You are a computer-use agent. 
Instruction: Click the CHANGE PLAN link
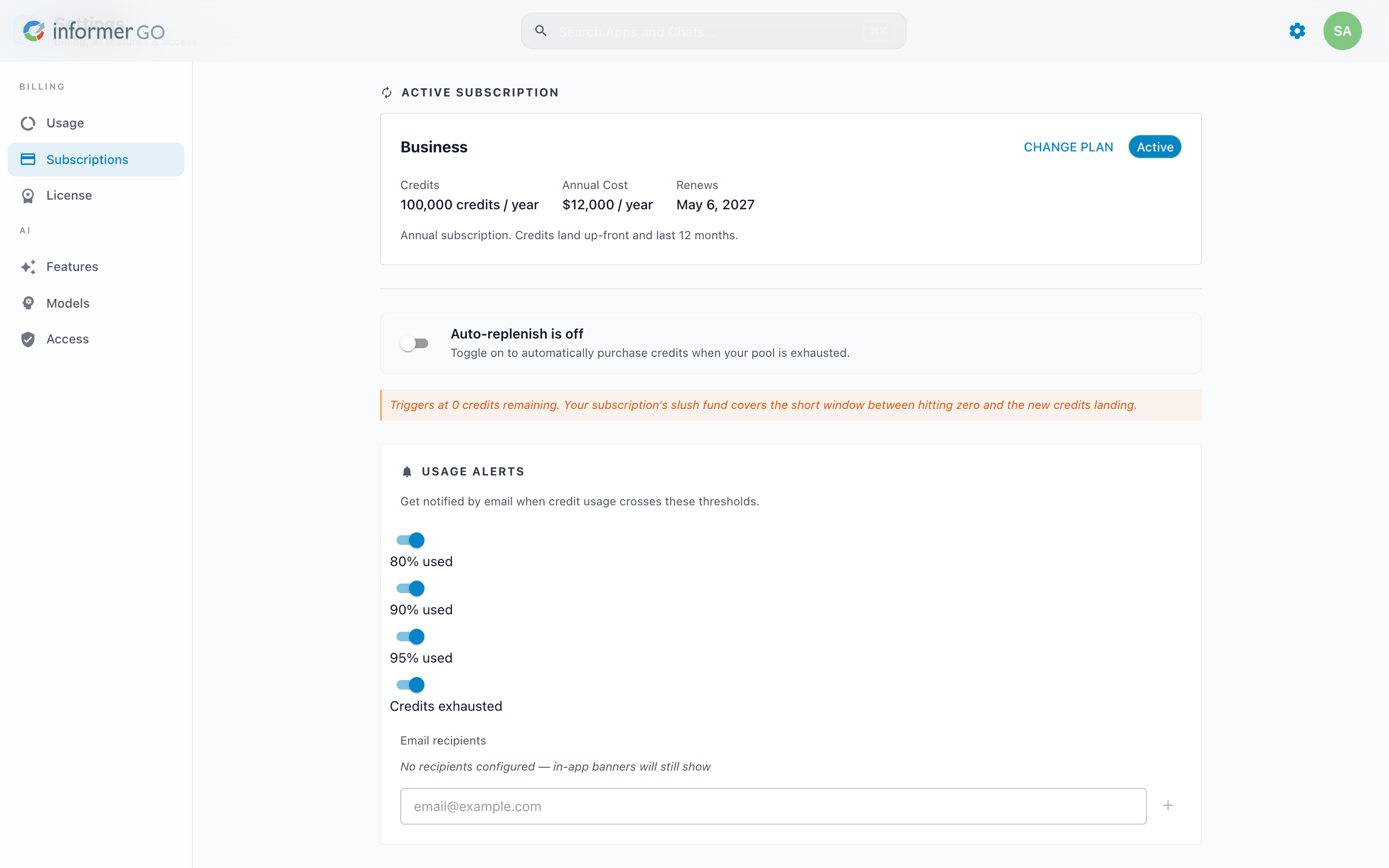point(1068,147)
